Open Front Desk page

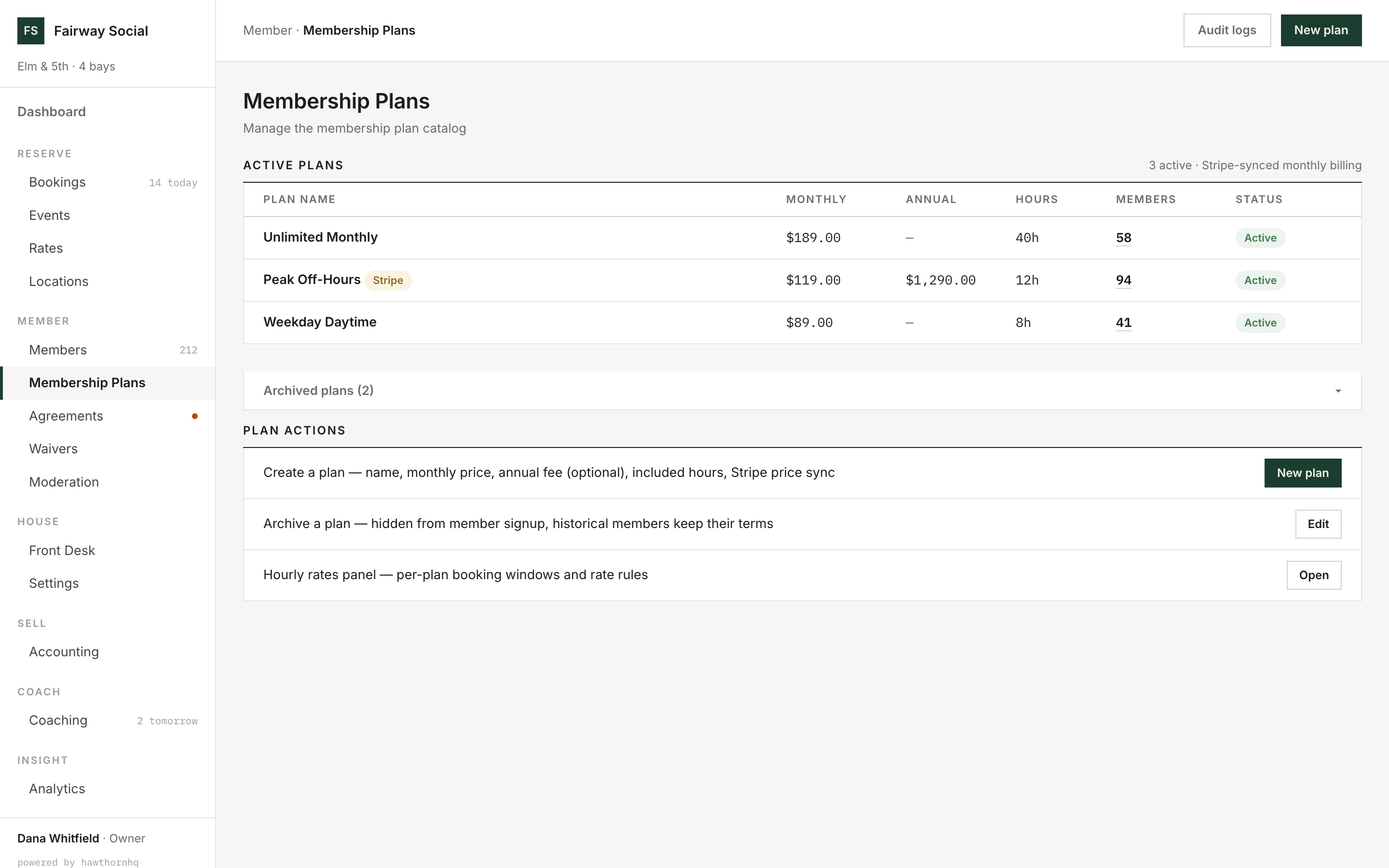pyautogui.click(x=108, y=551)
